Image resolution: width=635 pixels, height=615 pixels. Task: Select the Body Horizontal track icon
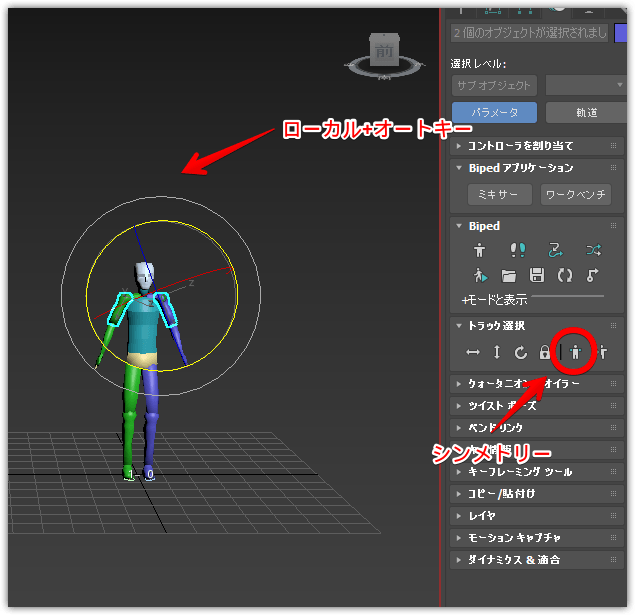click(473, 352)
